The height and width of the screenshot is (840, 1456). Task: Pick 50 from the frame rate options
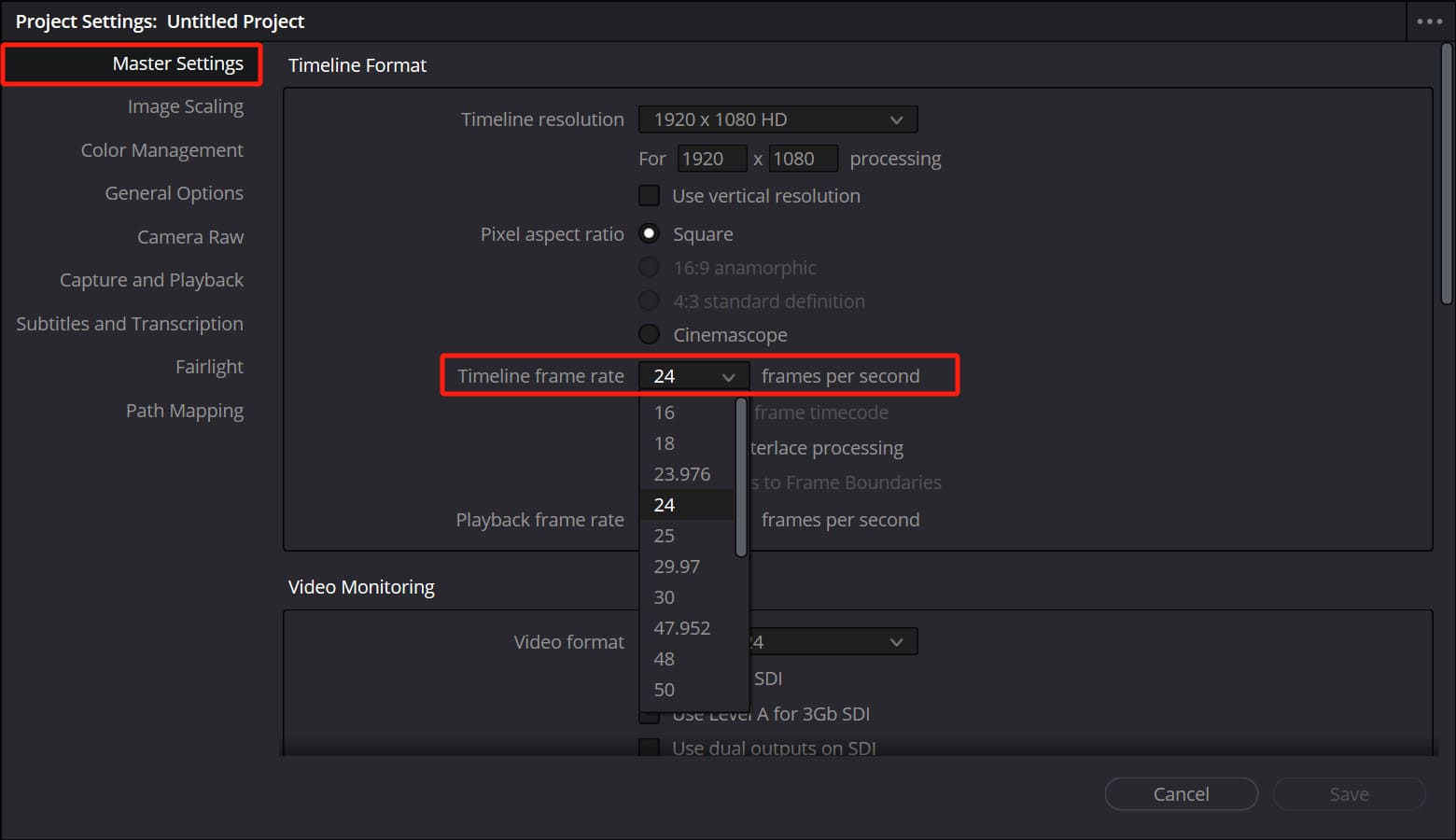pos(664,689)
